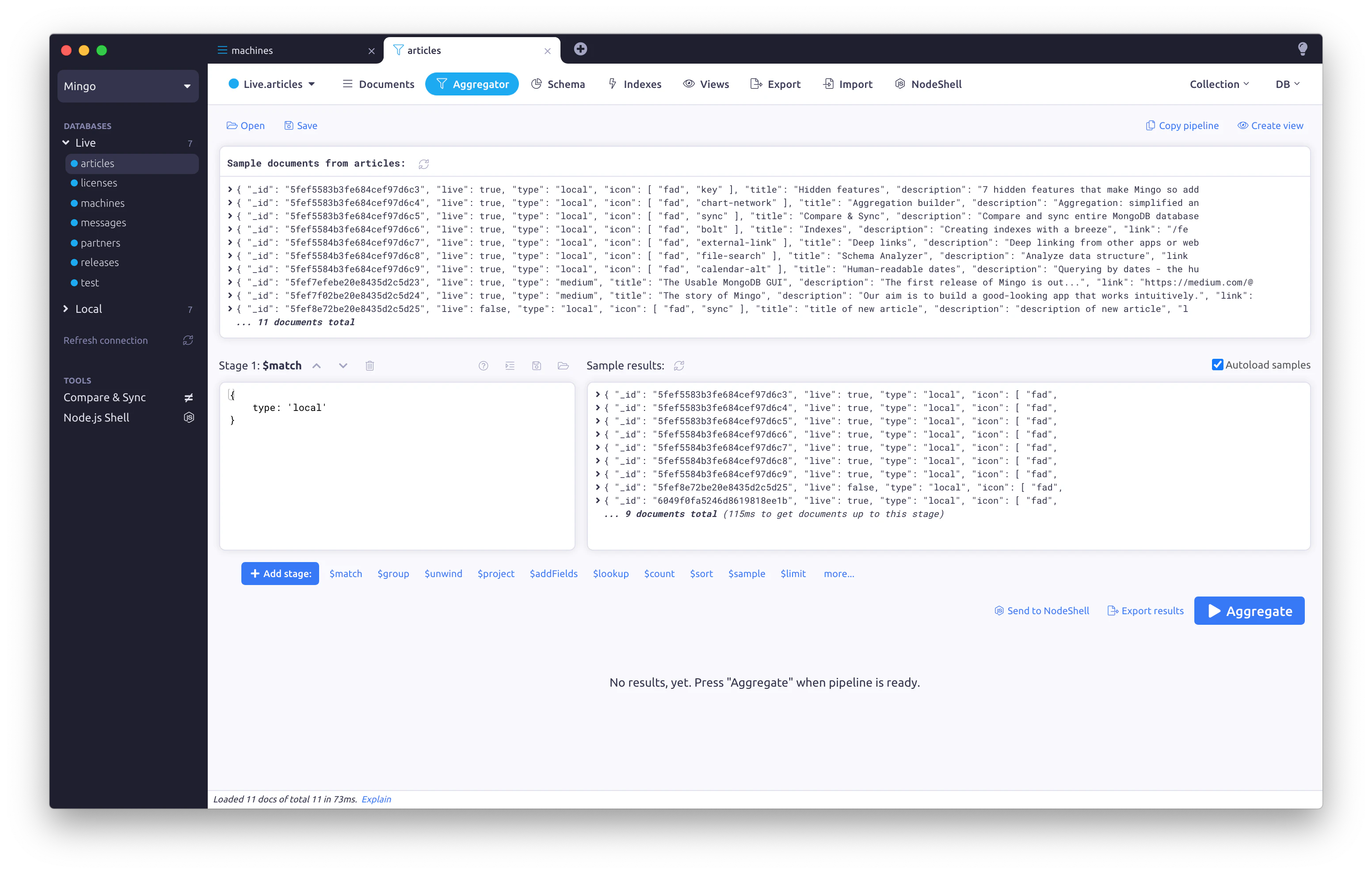
Task: Save Stage 1 using the floppy disk icon
Action: 536,366
